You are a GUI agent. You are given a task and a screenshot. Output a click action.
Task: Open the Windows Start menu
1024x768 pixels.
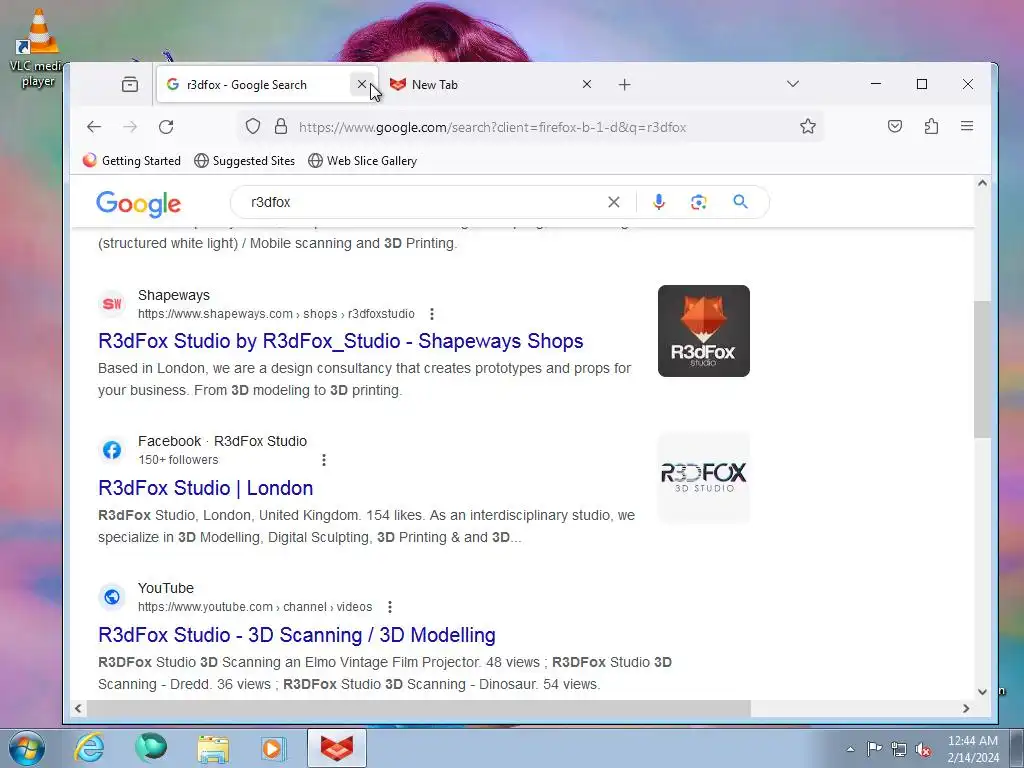[x=27, y=748]
